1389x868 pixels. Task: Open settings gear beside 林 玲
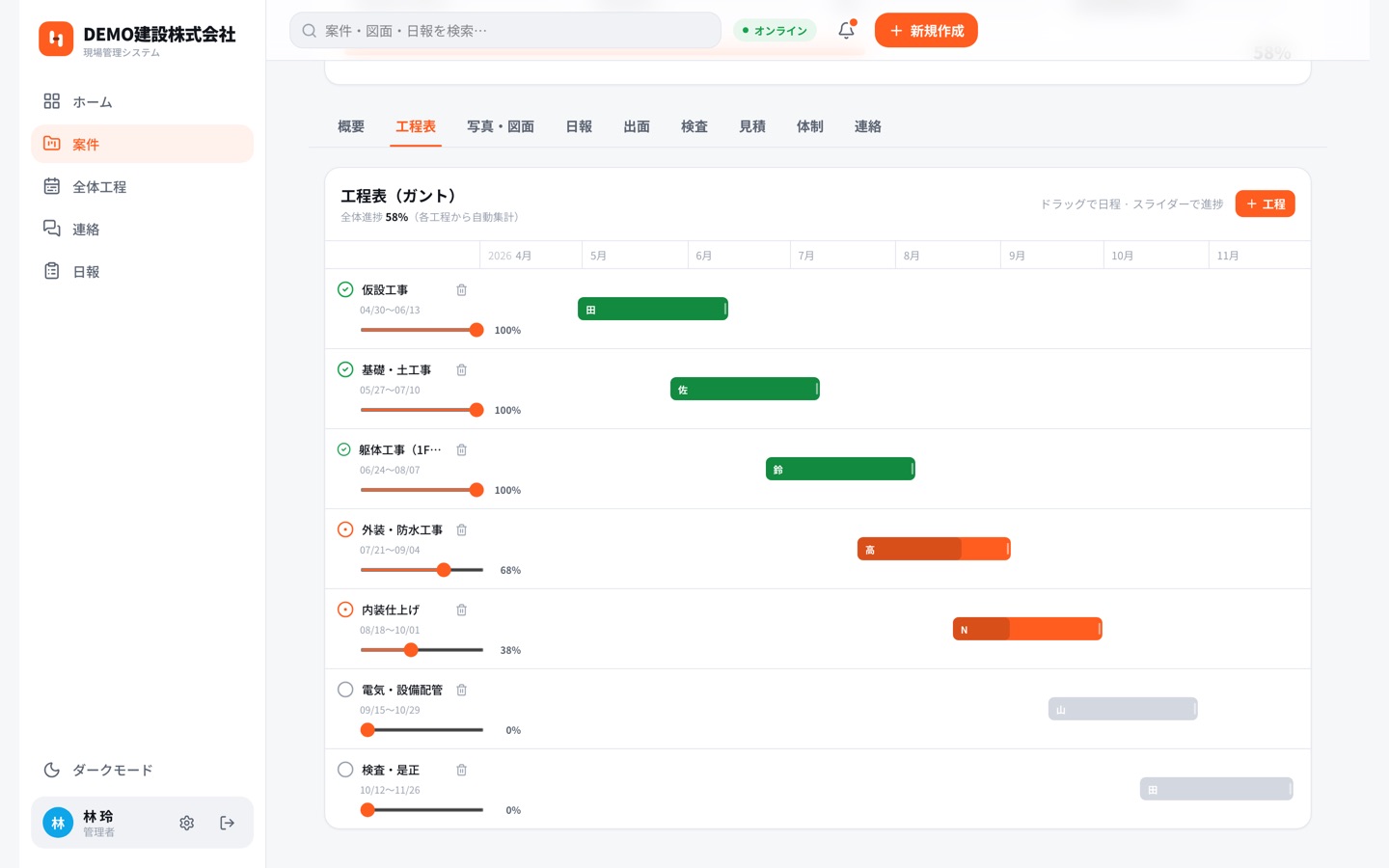187,823
